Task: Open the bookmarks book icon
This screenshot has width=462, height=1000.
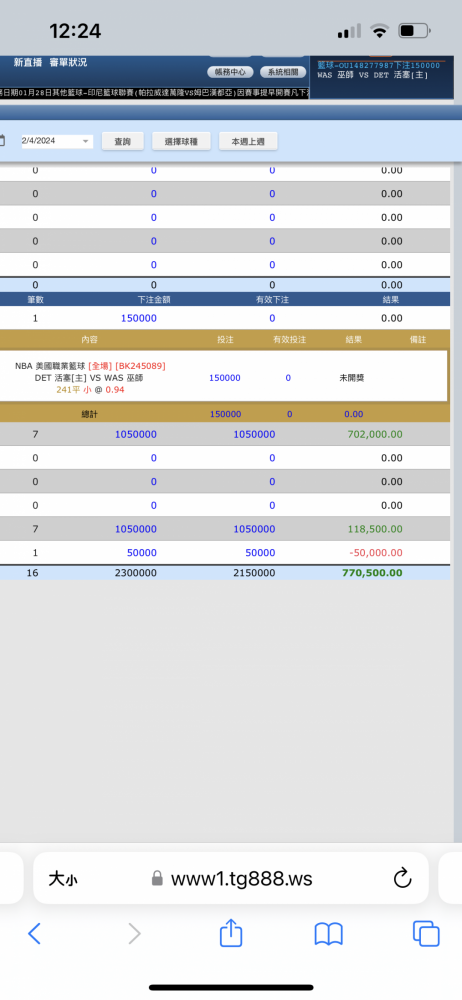Action: point(329,934)
